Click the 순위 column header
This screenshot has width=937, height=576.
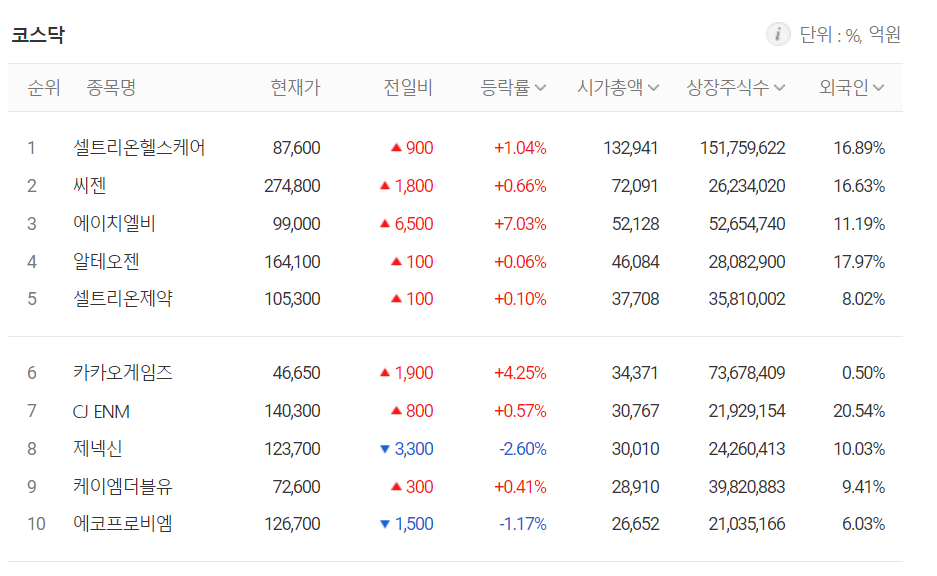(44, 88)
